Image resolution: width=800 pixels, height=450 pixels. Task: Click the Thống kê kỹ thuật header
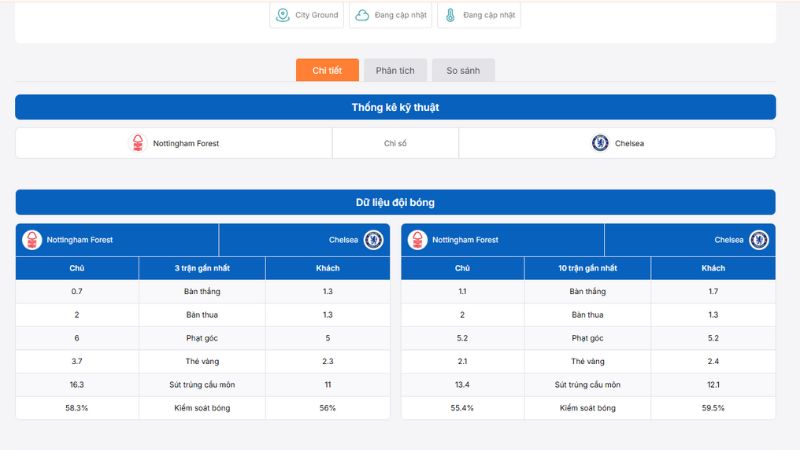(x=395, y=107)
